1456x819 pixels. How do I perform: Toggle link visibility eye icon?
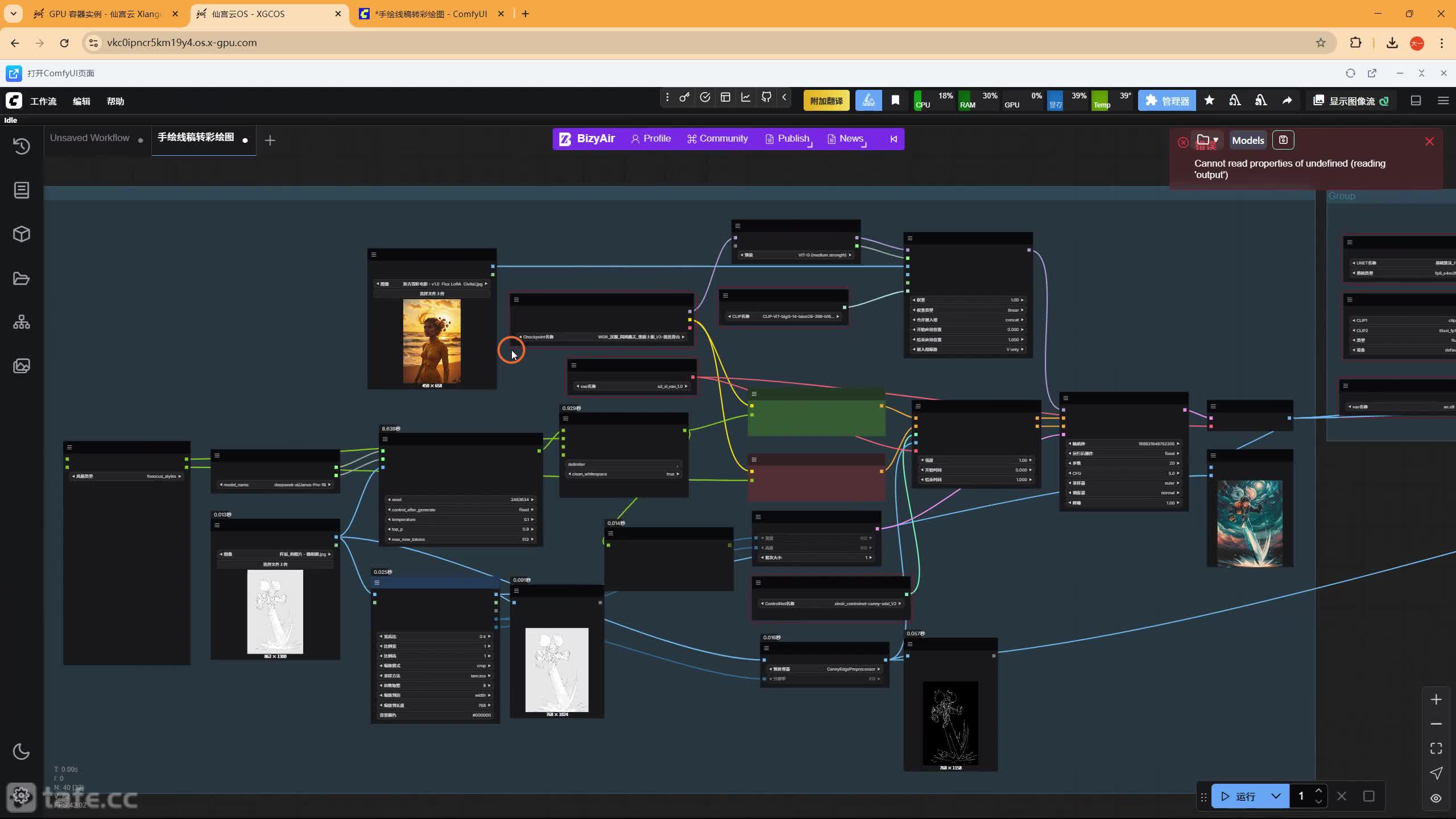click(1436, 798)
